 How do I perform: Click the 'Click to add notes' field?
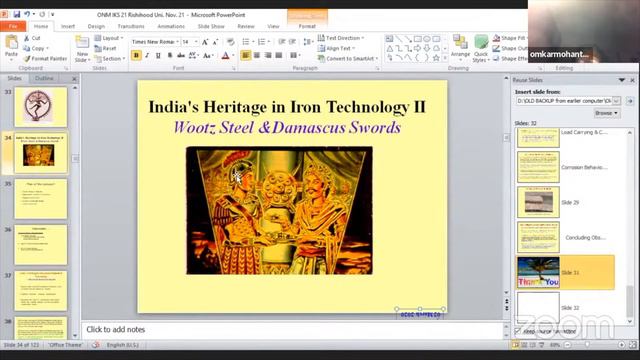tap(293, 329)
